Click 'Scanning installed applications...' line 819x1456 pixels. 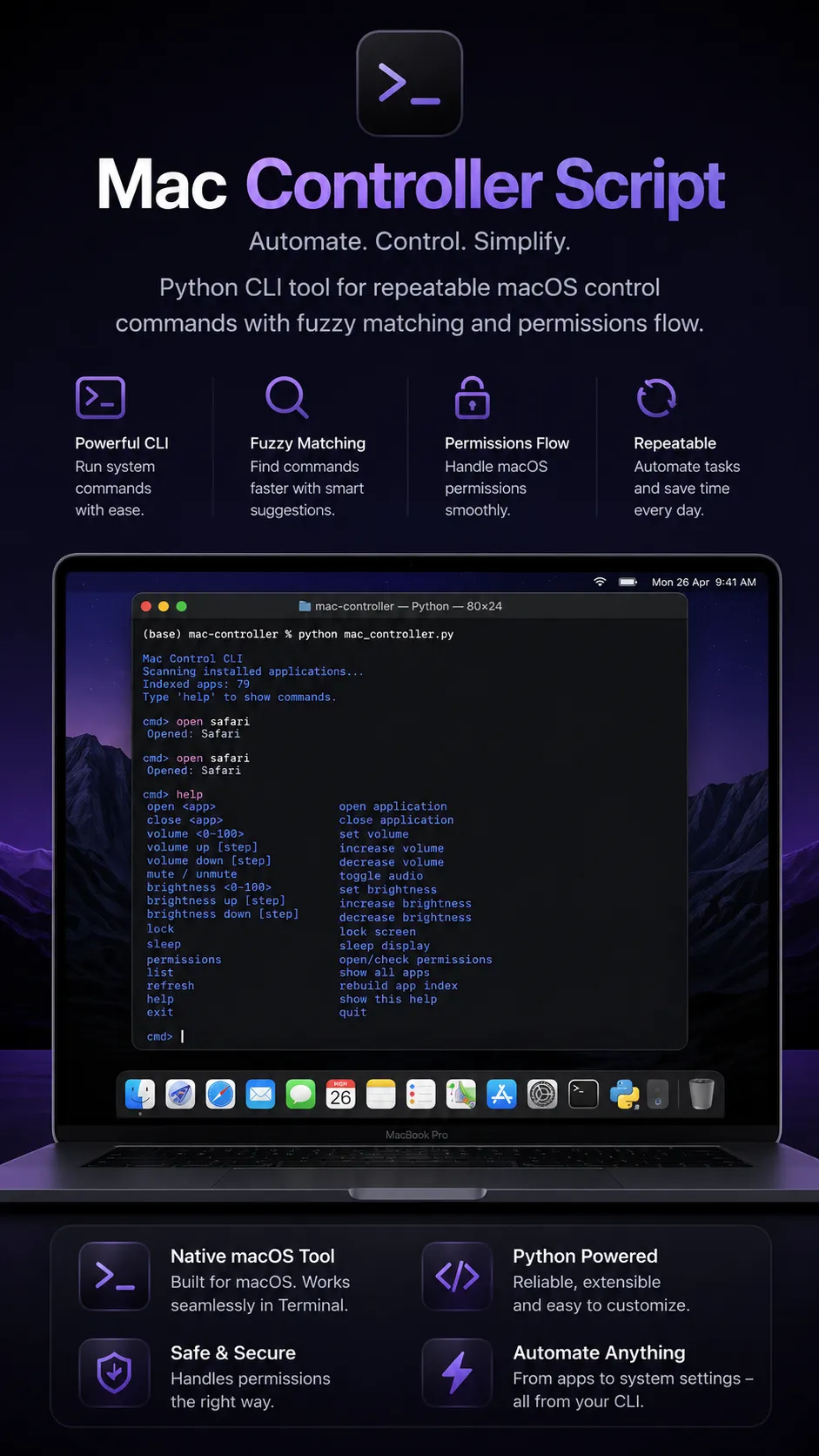click(x=253, y=671)
